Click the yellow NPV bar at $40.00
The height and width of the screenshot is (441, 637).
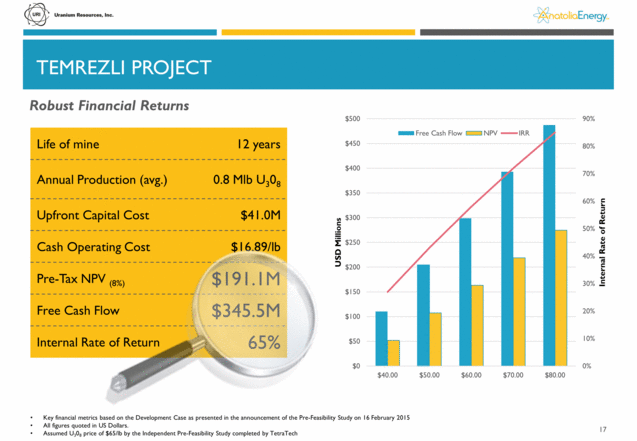[x=394, y=353]
